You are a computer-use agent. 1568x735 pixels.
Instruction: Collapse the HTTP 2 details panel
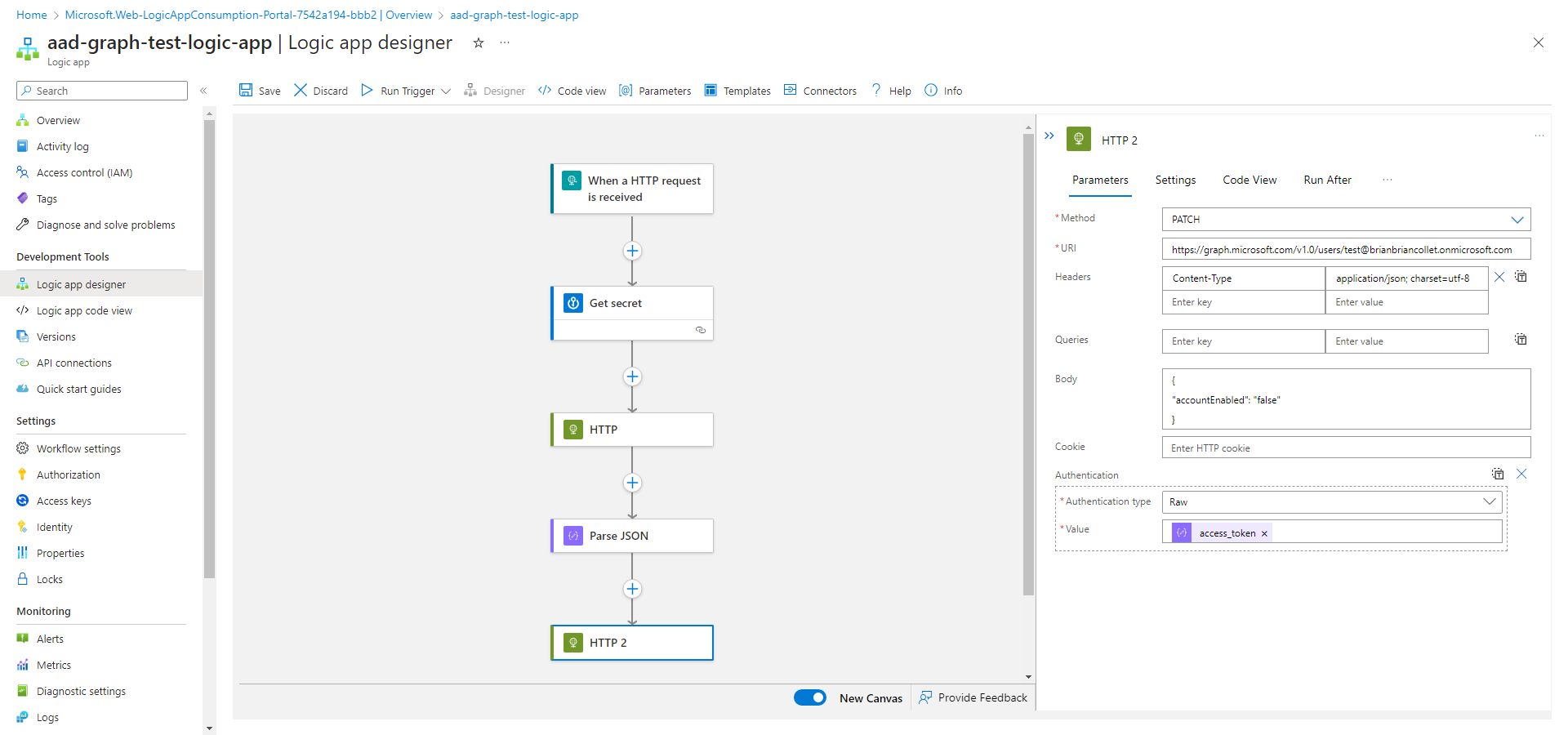coord(1049,136)
